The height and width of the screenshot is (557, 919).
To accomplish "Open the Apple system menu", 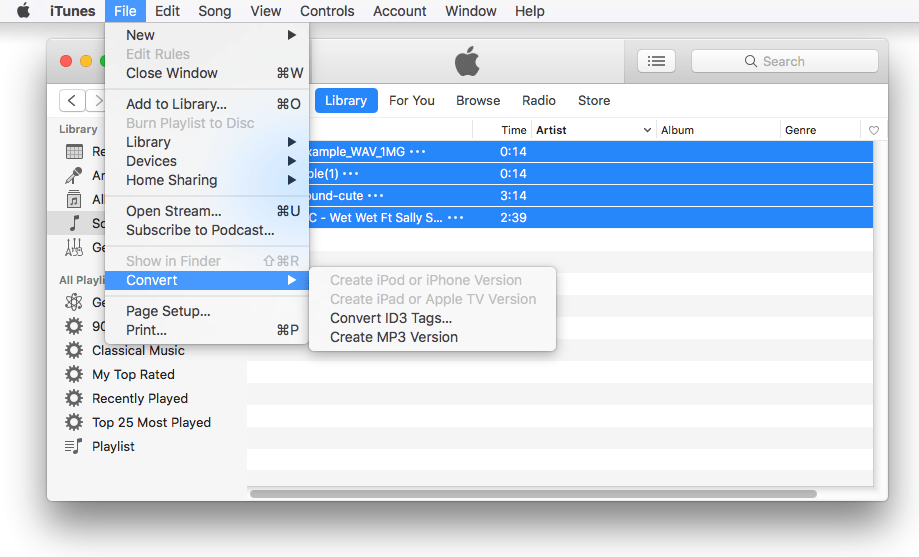I will click(x=23, y=11).
